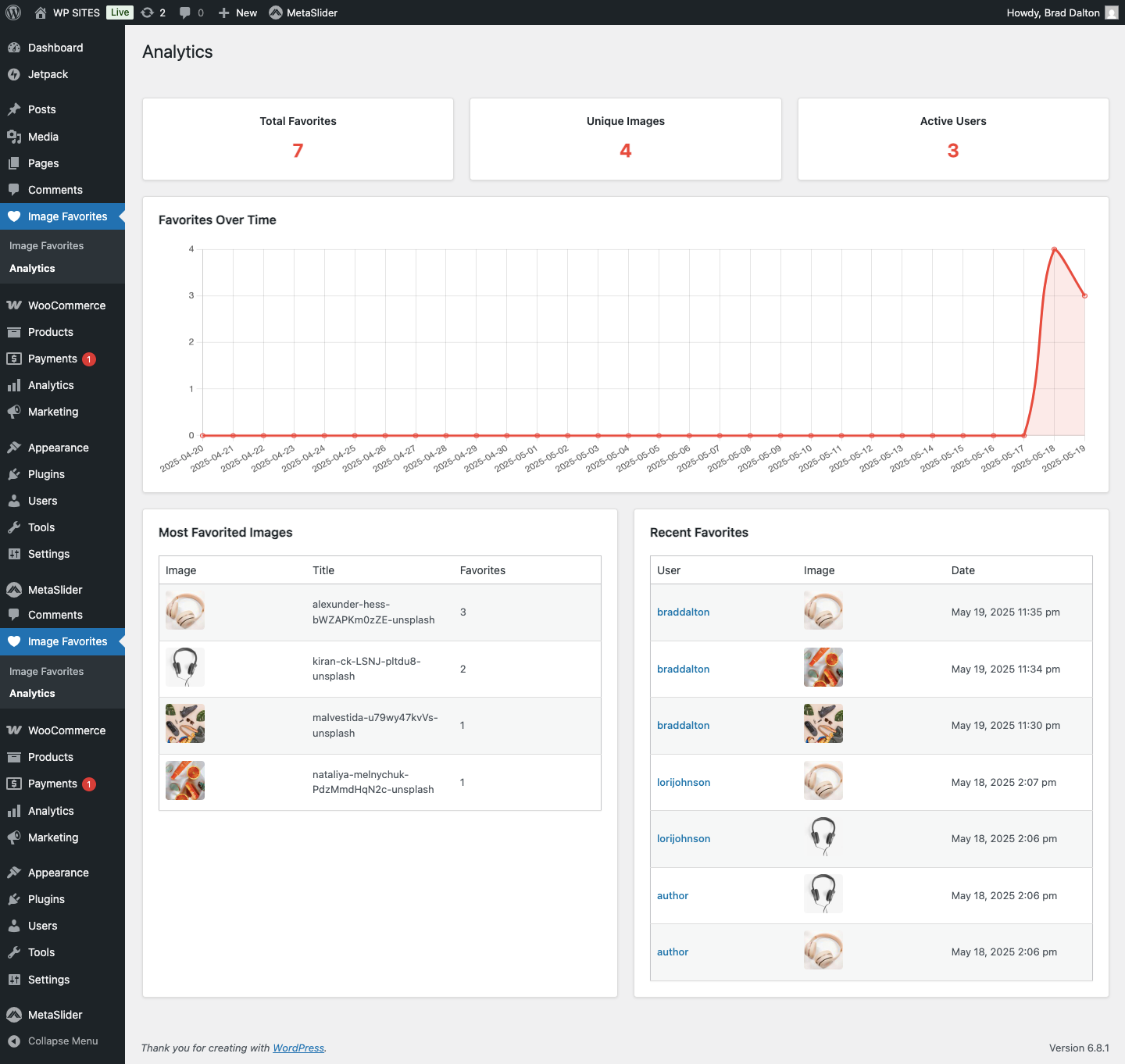Click the black headphones thumbnail in Most Favorited

click(x=185, y=667)
